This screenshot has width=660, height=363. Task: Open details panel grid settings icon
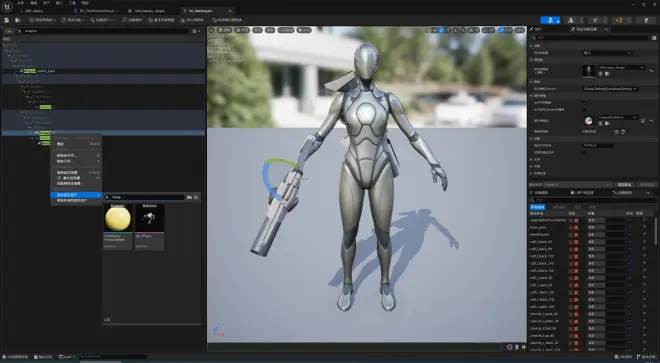pos(654,38)
